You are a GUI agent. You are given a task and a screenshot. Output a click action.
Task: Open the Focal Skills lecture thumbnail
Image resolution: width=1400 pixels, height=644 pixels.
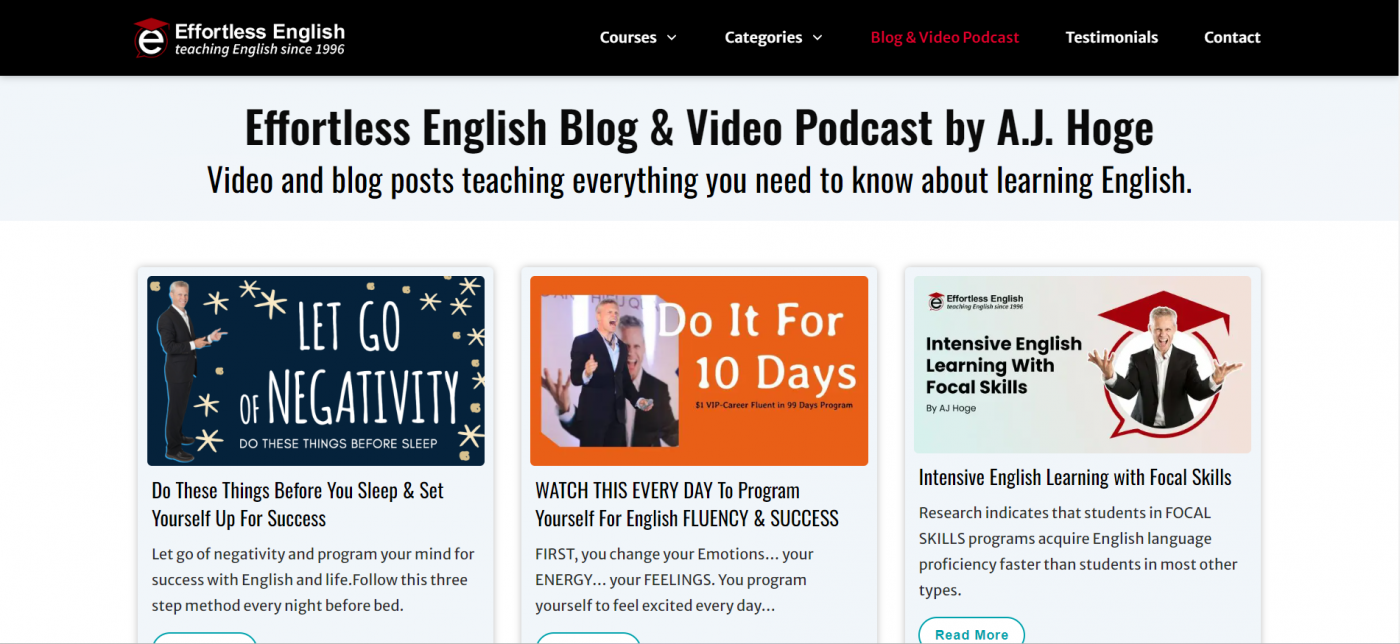pyautogui.click(x=1082, y=364)
